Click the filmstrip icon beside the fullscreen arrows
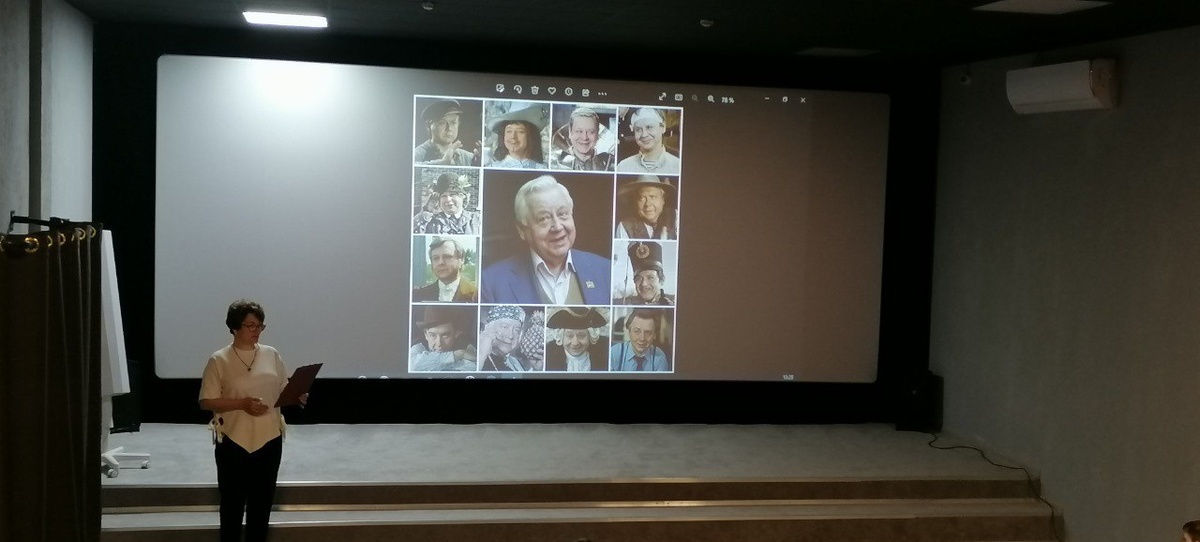Image resolution: width=1200 pixels, height=542 pixels. click(679, 97)
